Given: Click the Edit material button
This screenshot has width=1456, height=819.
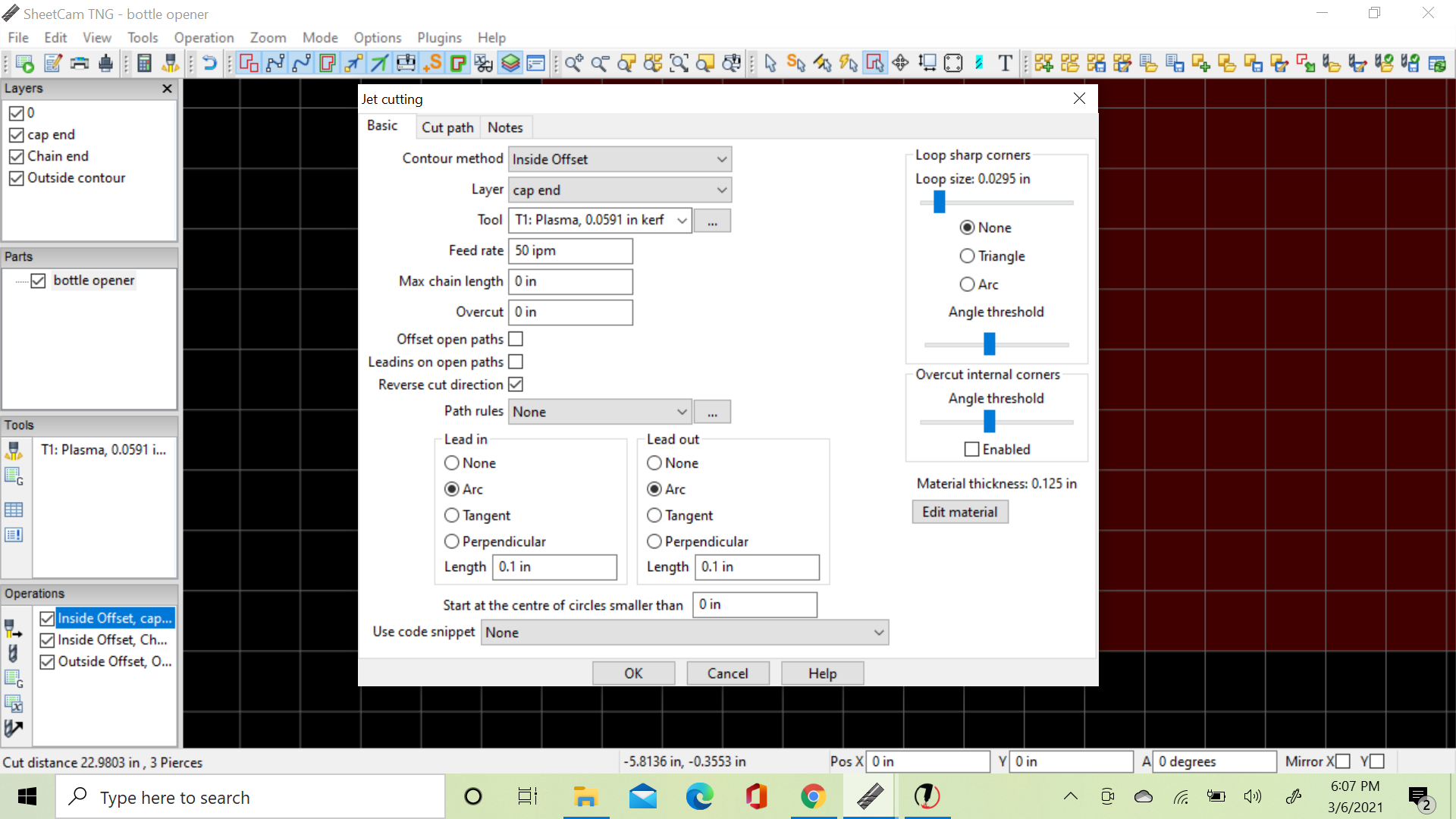Looking at the screenshot, I should [960, 512].
